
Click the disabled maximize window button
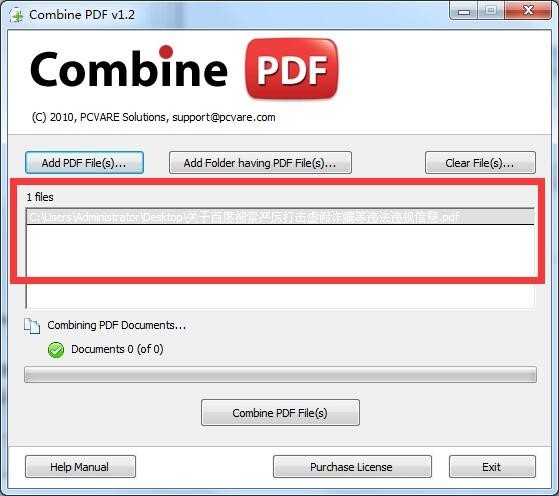click(x=491, y=11)
